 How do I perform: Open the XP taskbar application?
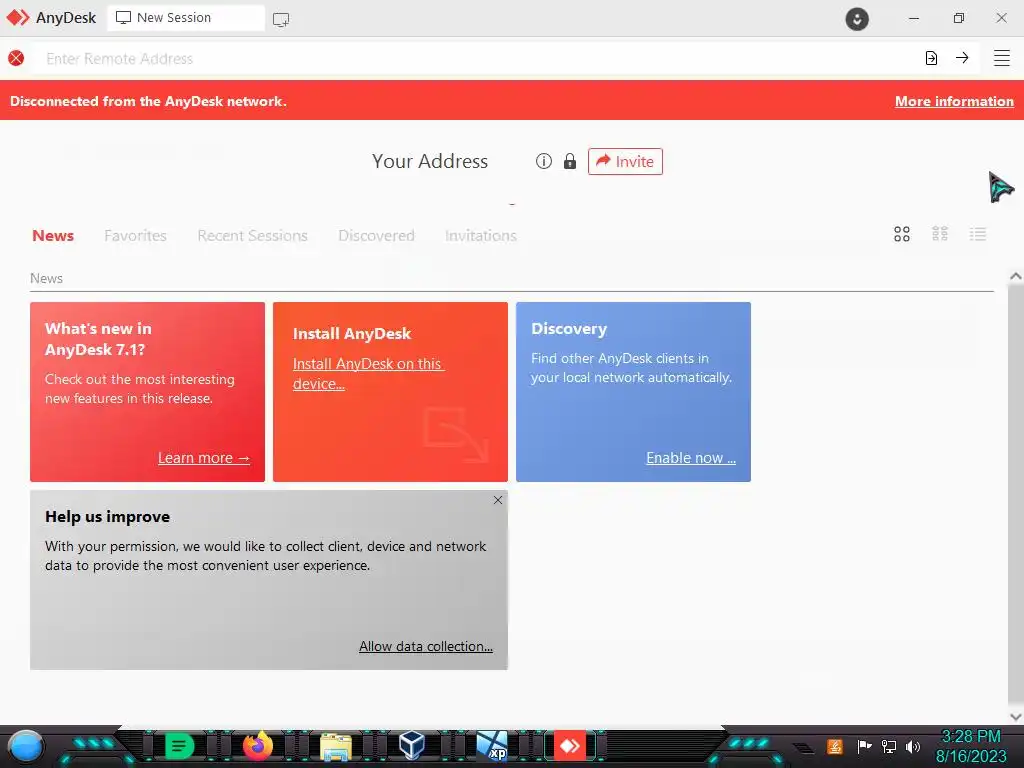491,746
